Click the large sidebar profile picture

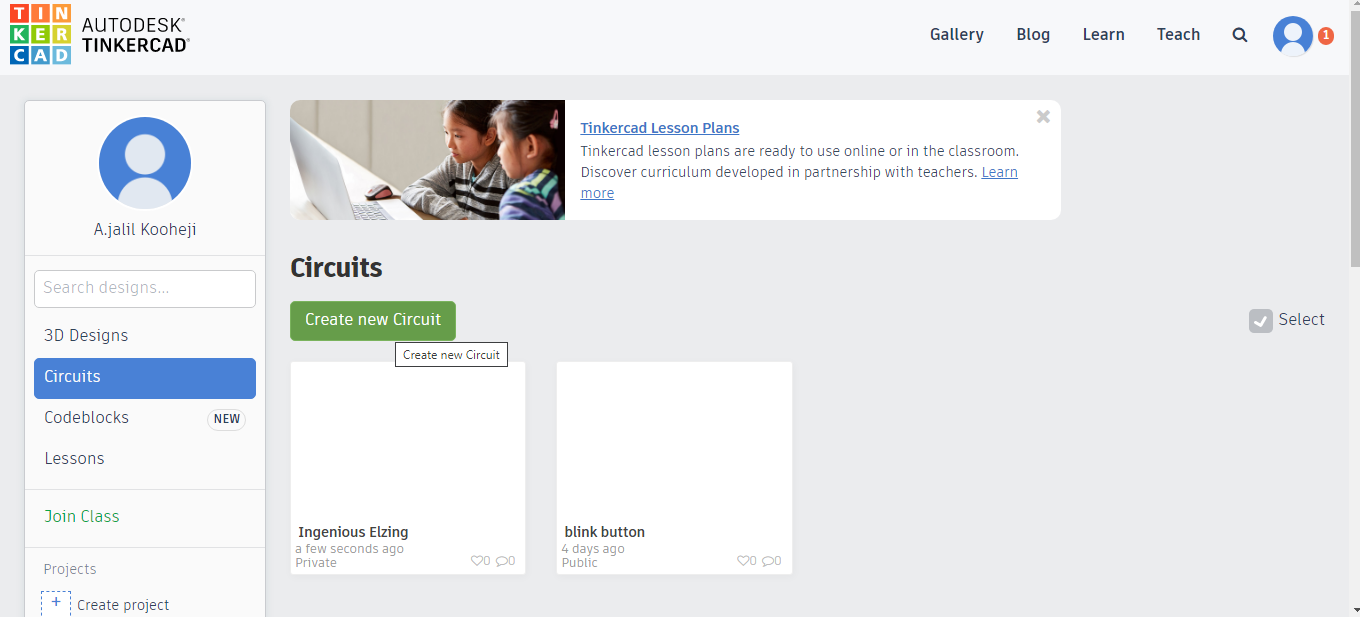click(145, 163)
